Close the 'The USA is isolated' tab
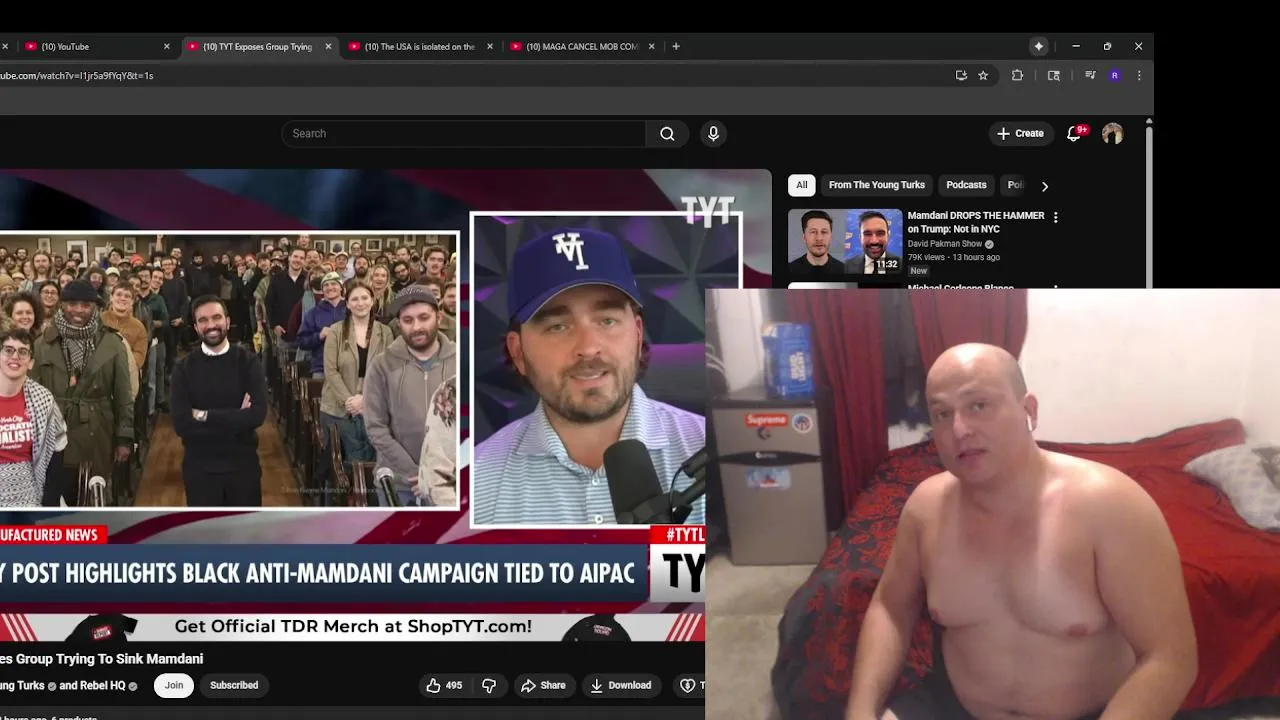 tap(490, 46)
